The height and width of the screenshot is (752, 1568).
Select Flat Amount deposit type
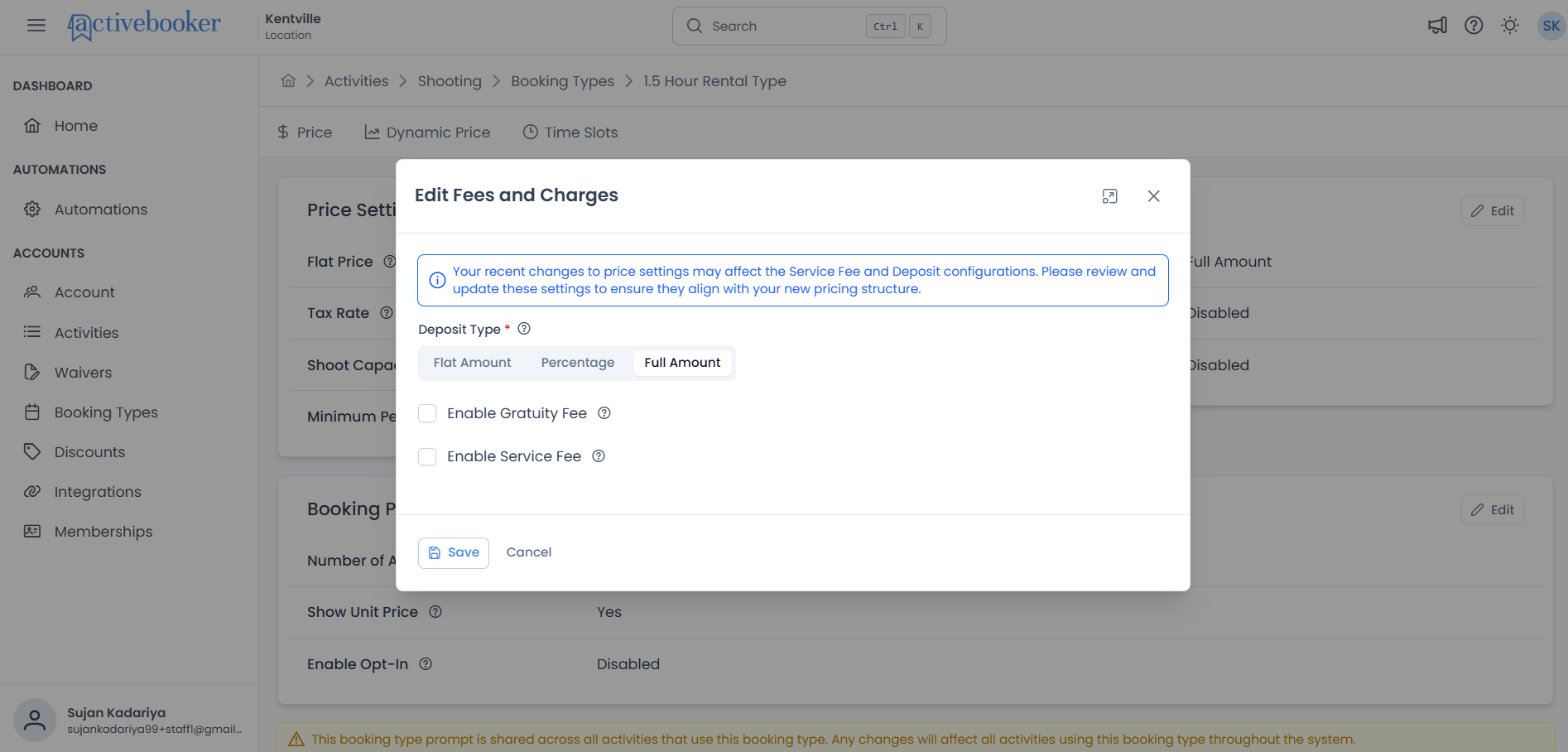[x=472, y=363]
